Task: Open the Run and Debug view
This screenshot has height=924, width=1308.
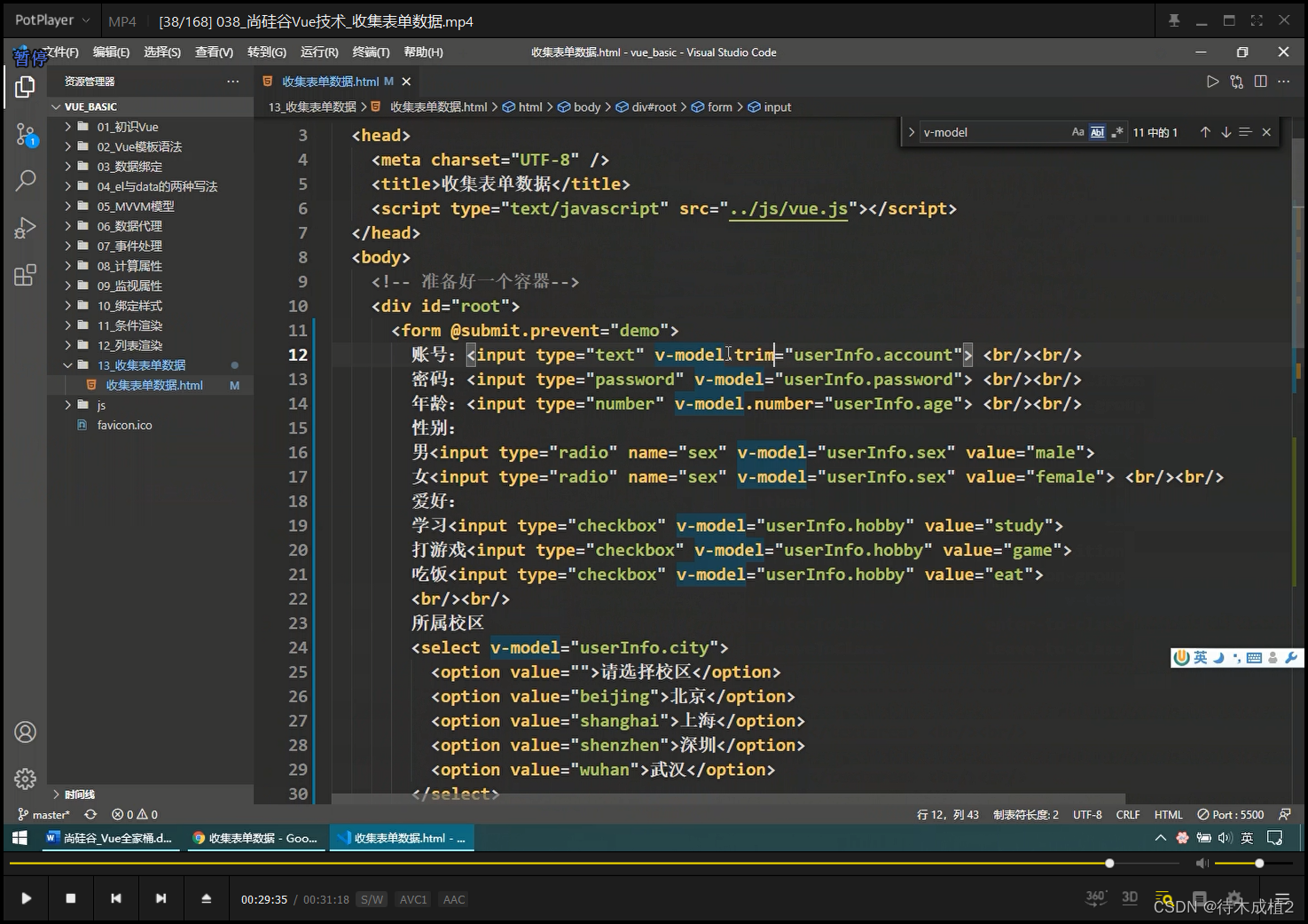Action: click(25, 228)
